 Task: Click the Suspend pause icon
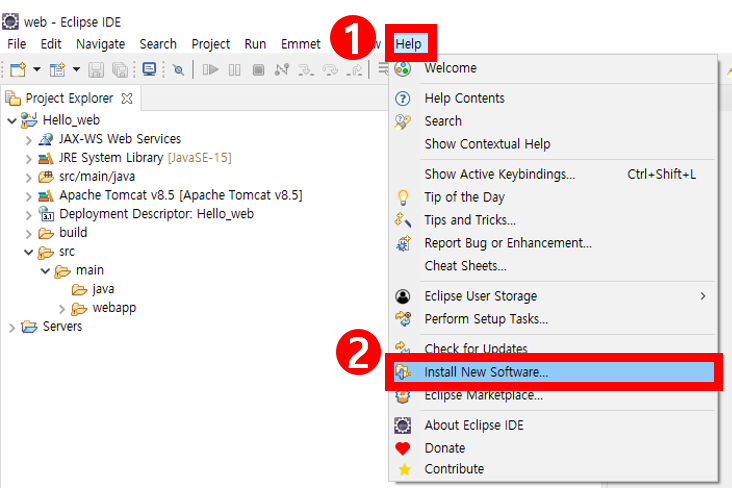point(234,70)
